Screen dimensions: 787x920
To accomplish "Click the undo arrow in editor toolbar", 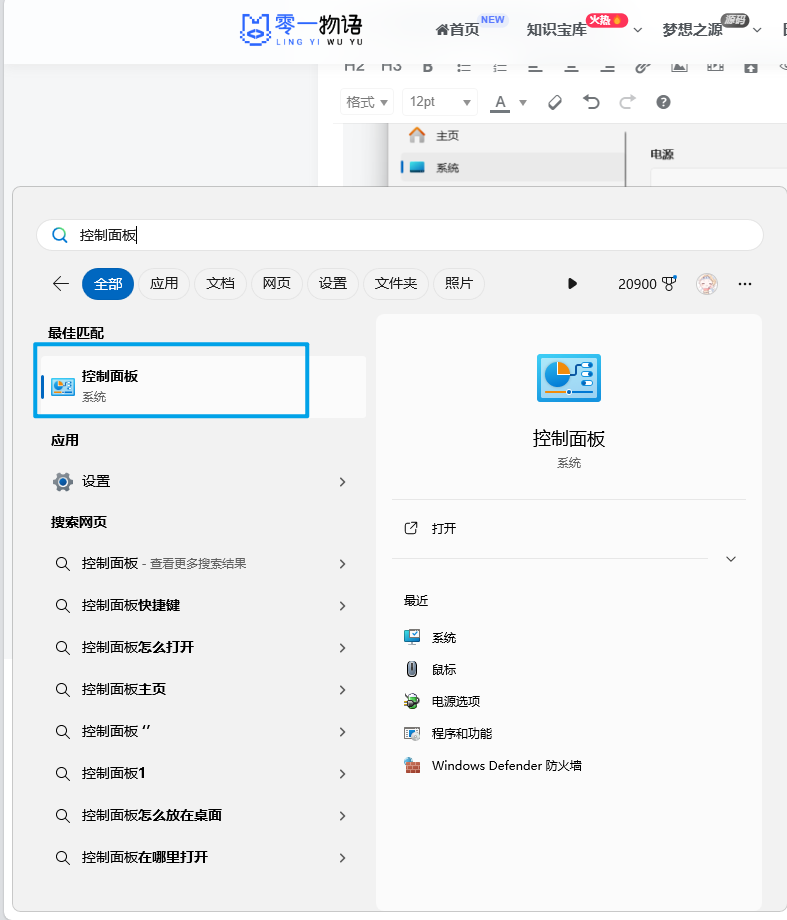I will click(x=591, y=102).
